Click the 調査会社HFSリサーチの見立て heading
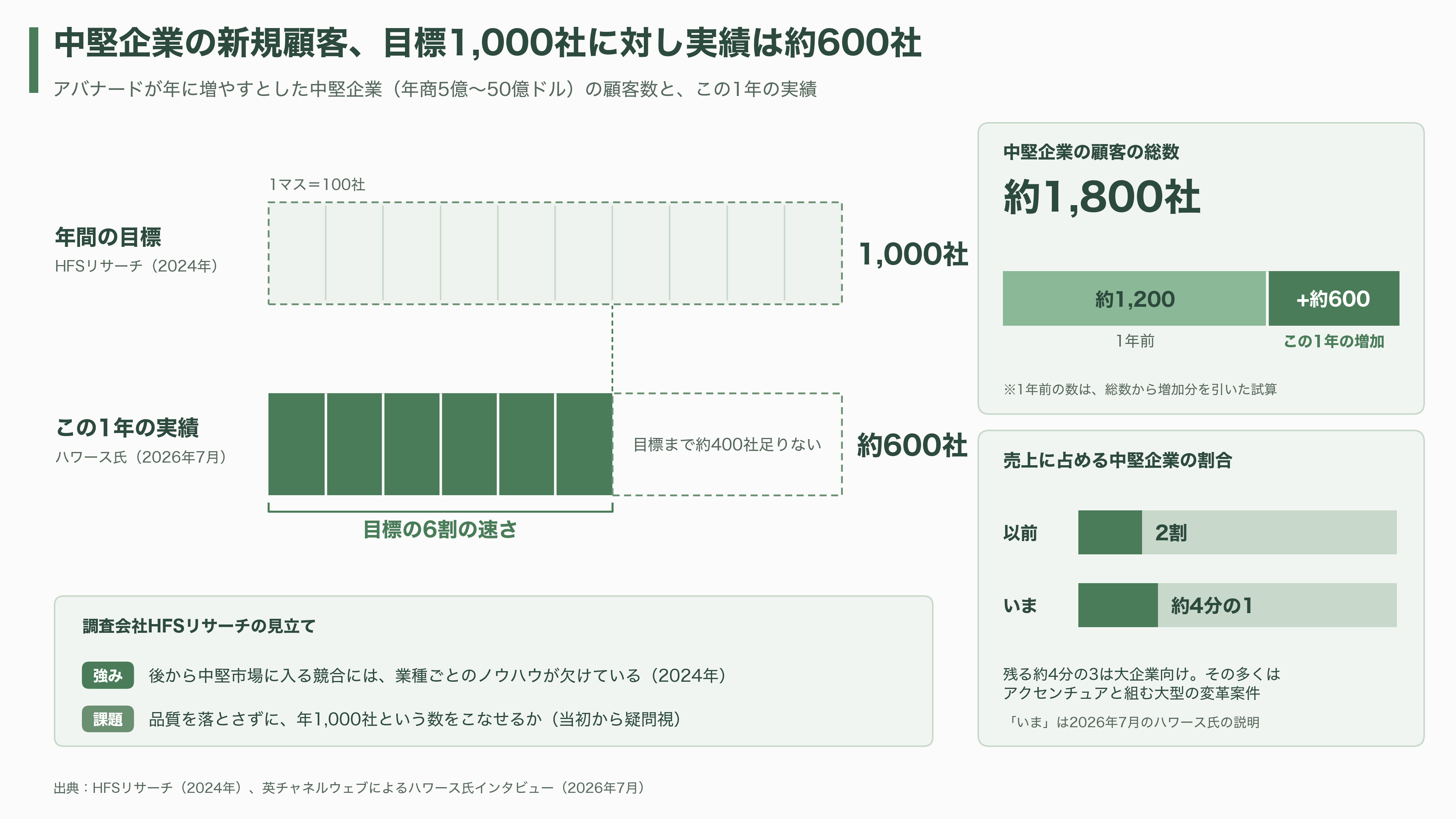 click(x=199, y=626)
